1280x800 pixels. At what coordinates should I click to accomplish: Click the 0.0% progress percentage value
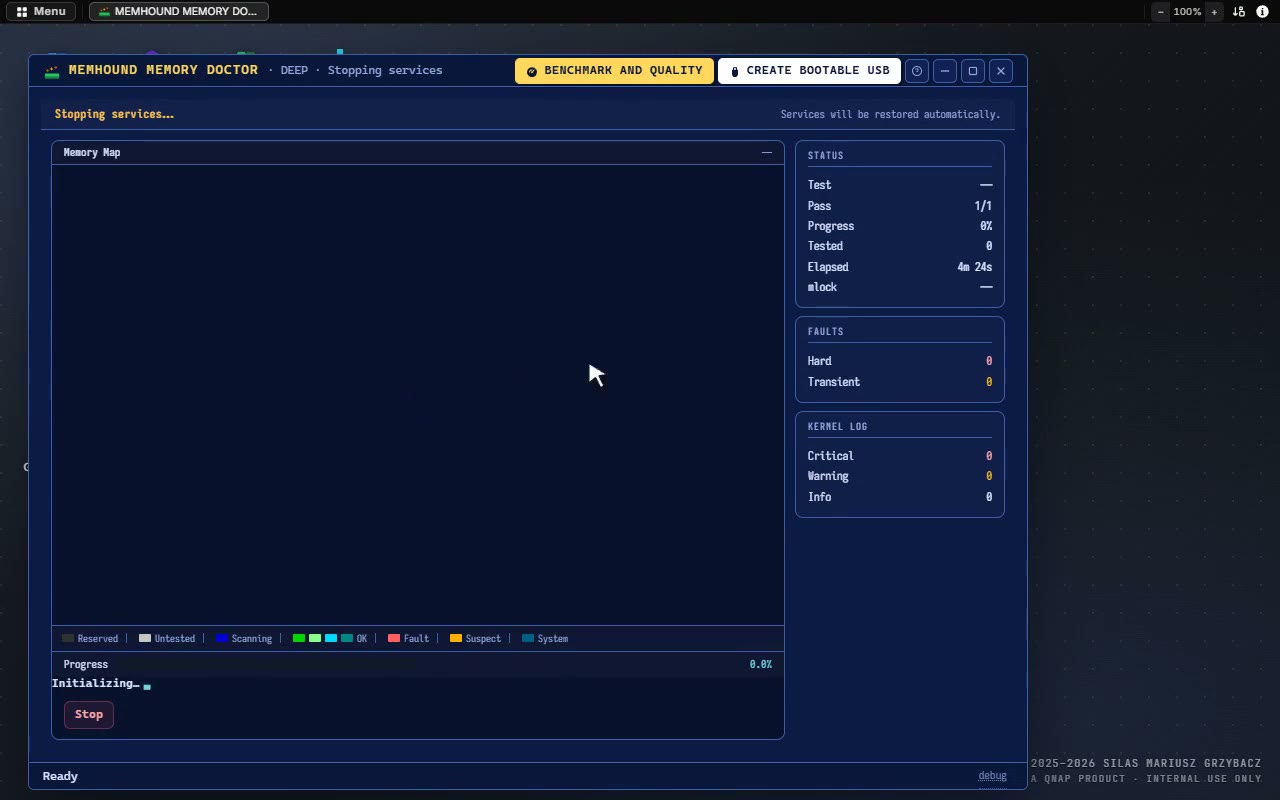point(761,664)
